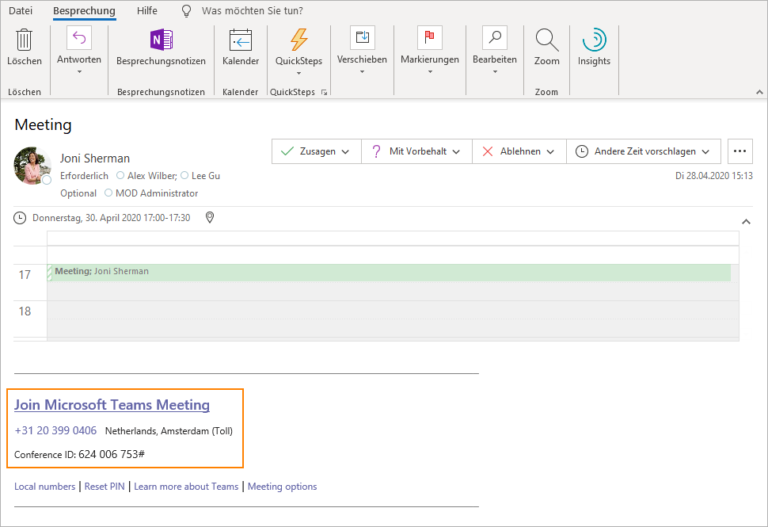Select the green Meeting calendar entry

(389, 272)
